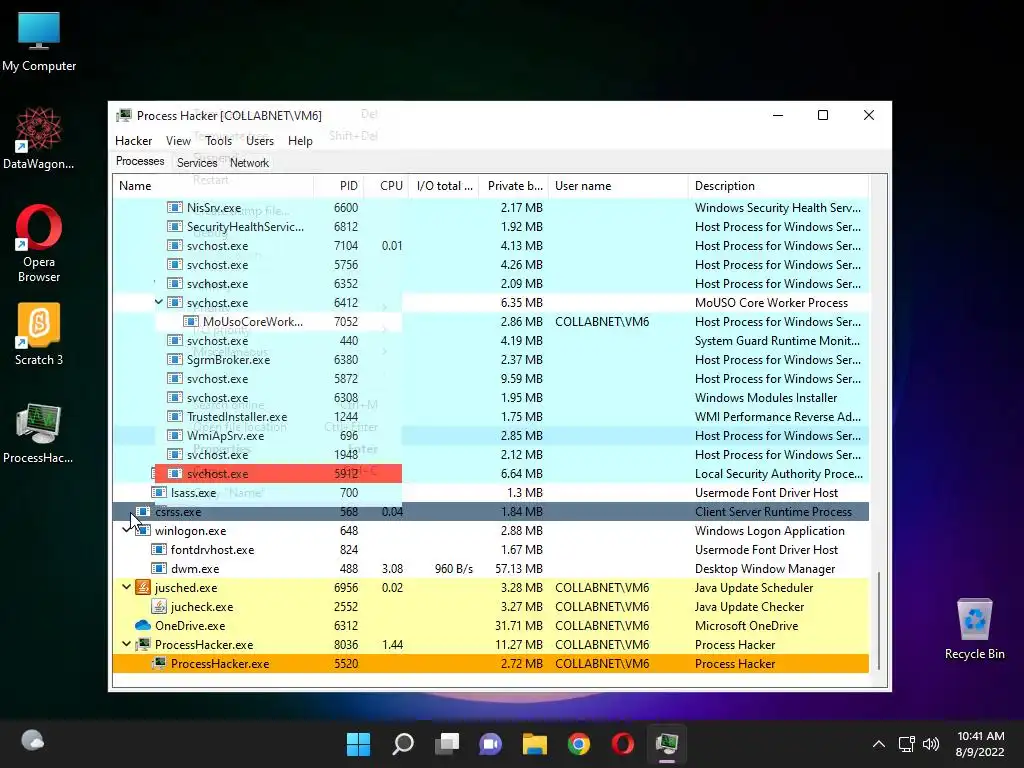This screenshot has height=768, width=1024.
Task: Open Users menu
Action: point(259,140)
